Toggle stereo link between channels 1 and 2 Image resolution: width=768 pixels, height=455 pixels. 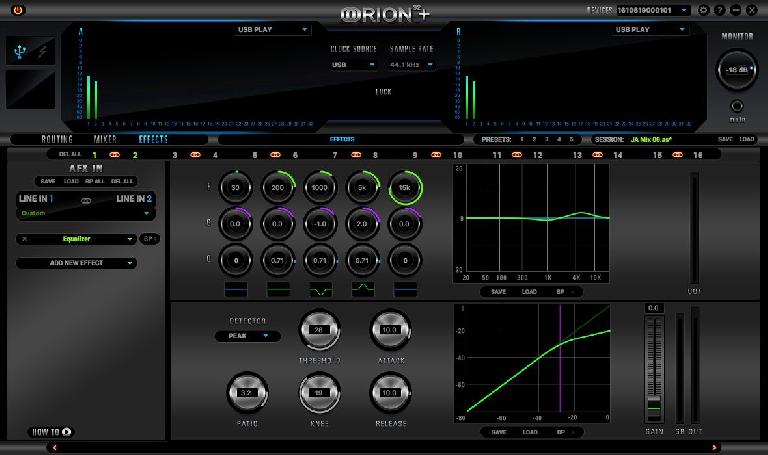115,155
